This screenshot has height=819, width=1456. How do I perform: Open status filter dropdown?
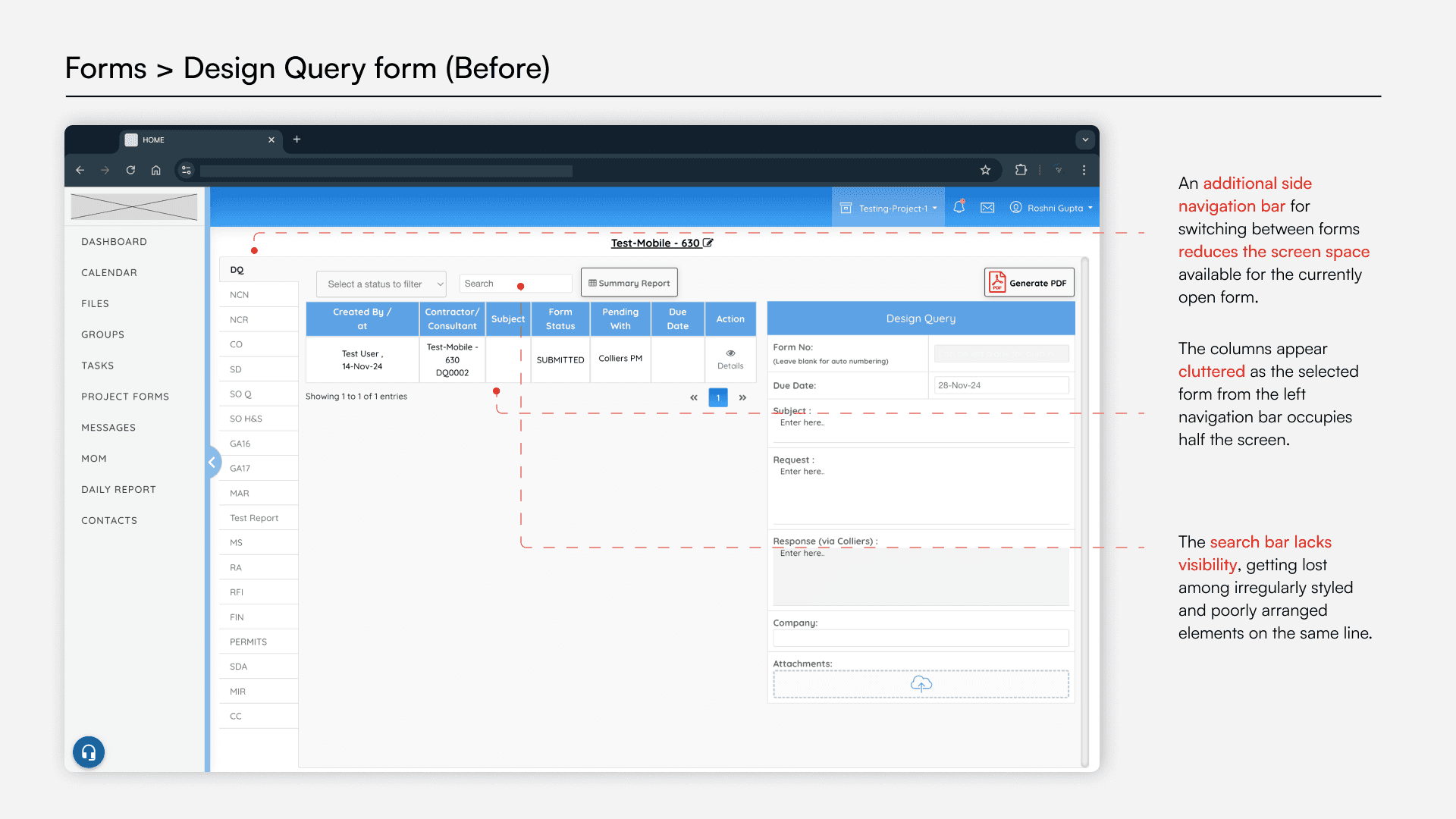(x=381, y=284)
